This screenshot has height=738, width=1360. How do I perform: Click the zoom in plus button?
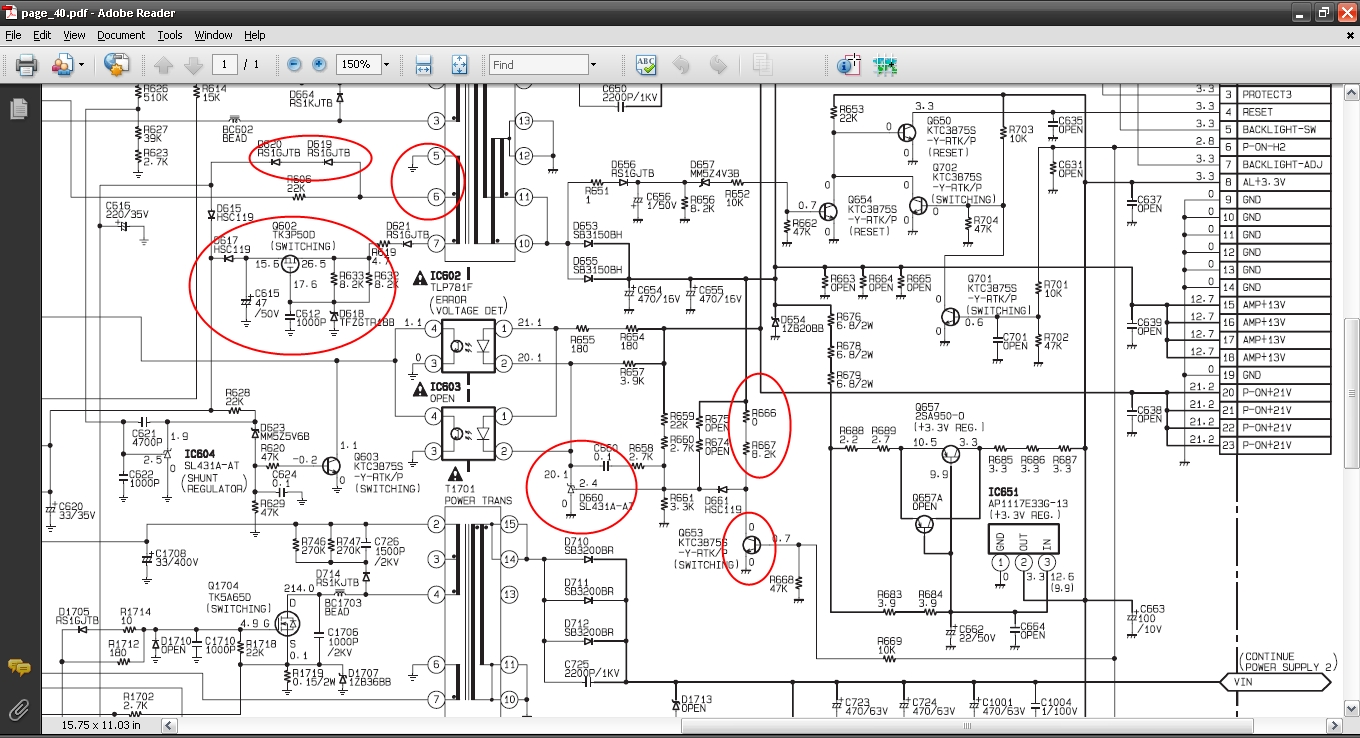pyautogui.click(x=319, y=65)
